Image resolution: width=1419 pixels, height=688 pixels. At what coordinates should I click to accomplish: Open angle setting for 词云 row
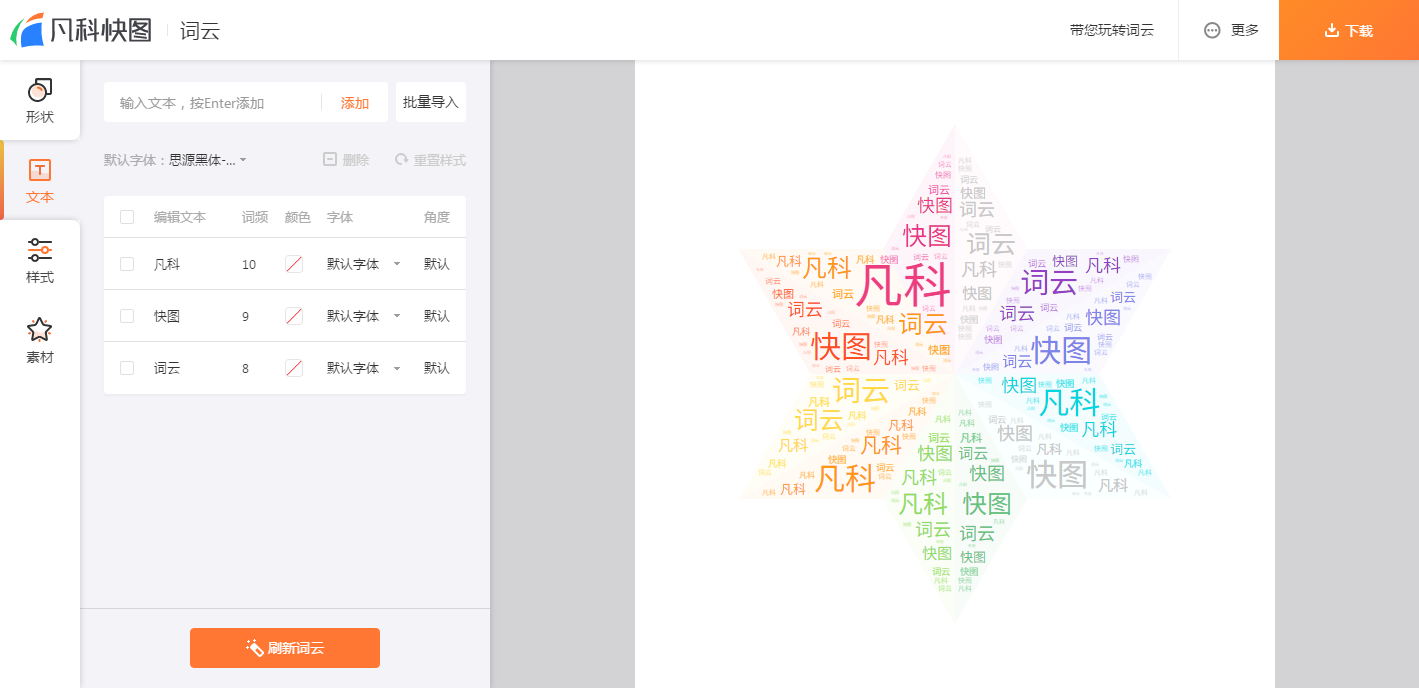pos(437,368)
